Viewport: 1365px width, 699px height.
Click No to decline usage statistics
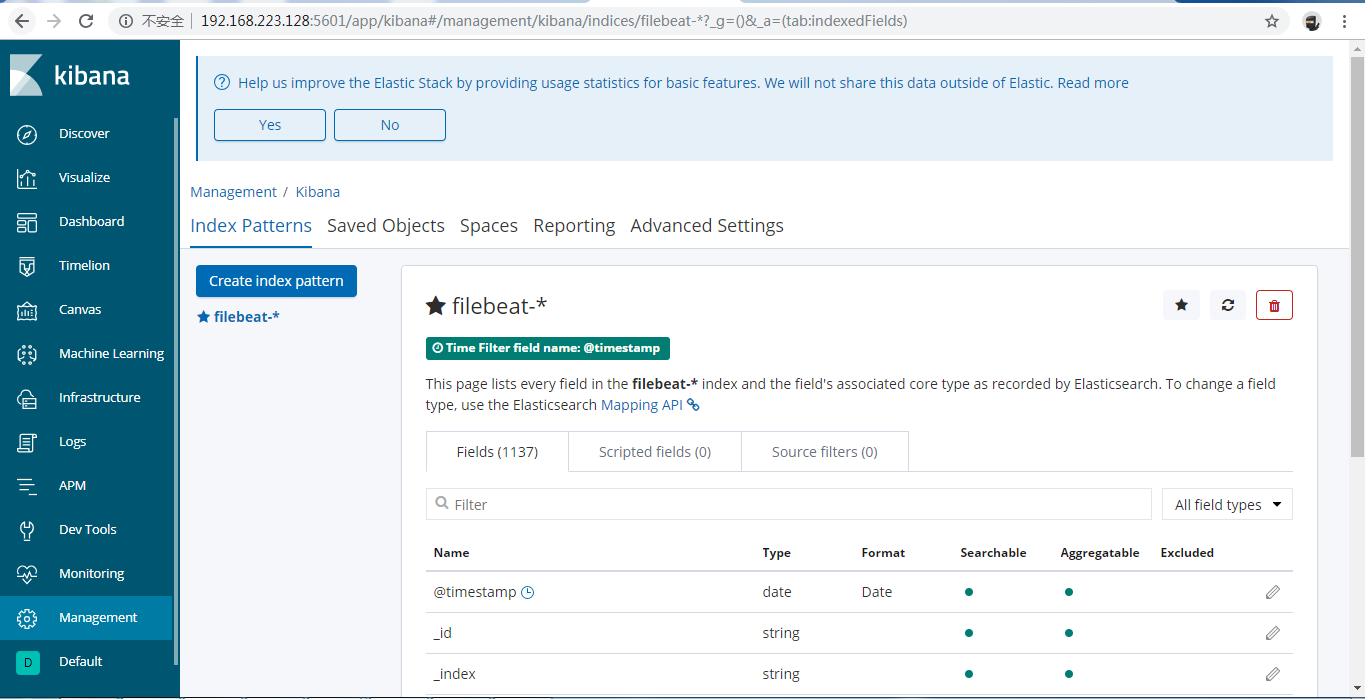[x=390, y=125]
